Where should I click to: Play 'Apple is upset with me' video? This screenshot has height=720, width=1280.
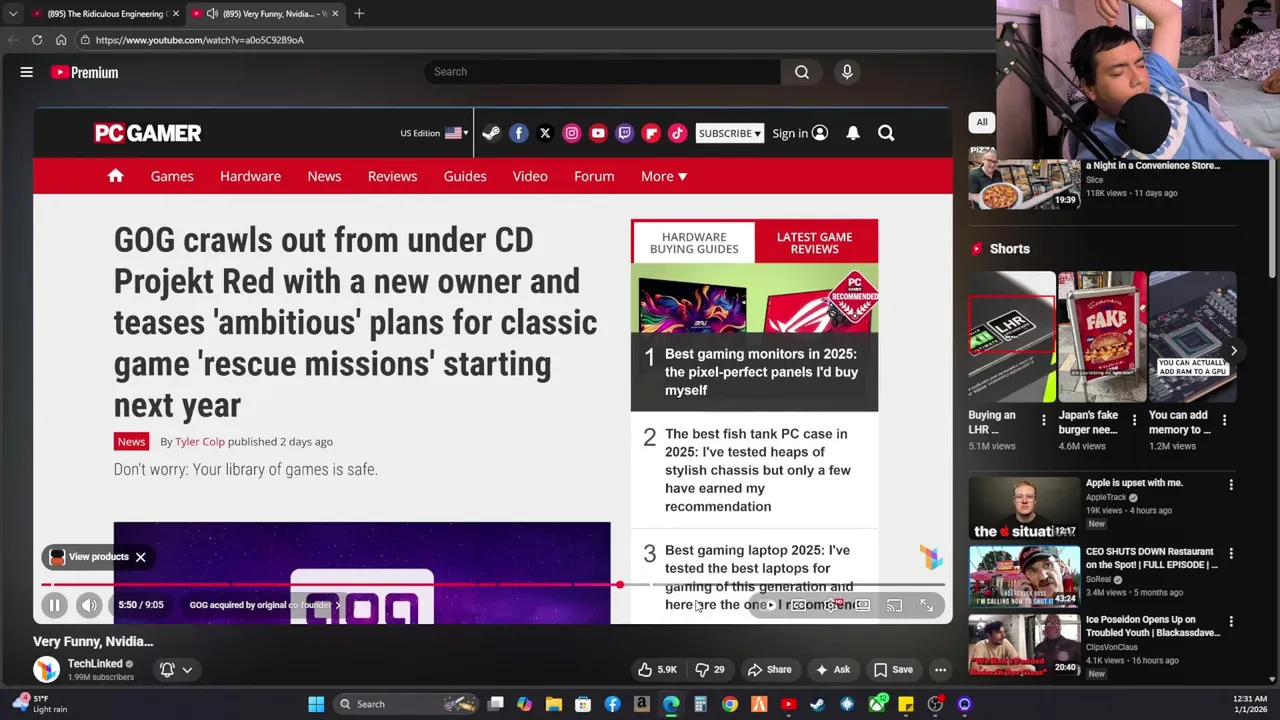click(x=1024, y=509)
